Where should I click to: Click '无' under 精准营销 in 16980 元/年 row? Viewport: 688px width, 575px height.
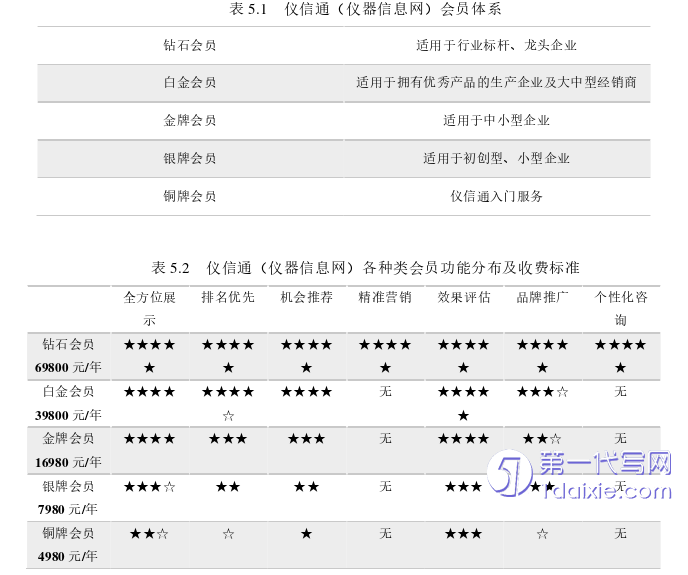pos(385,438)
